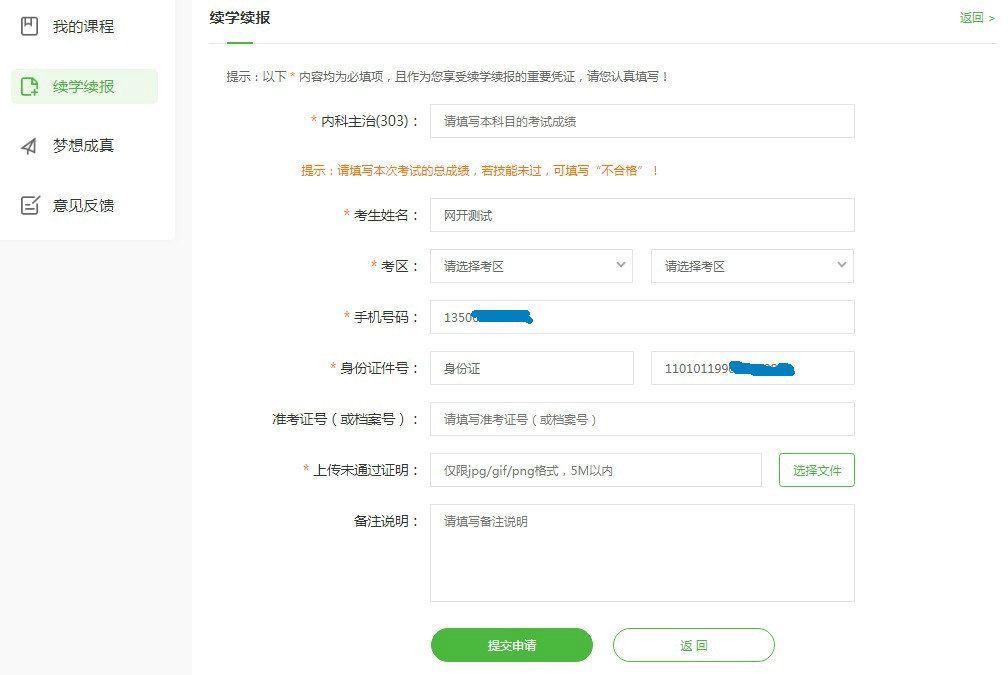Submit the form with 提交申请 button
The width and height of the screenshot is (1008, 675).
(x=511, y=645)
